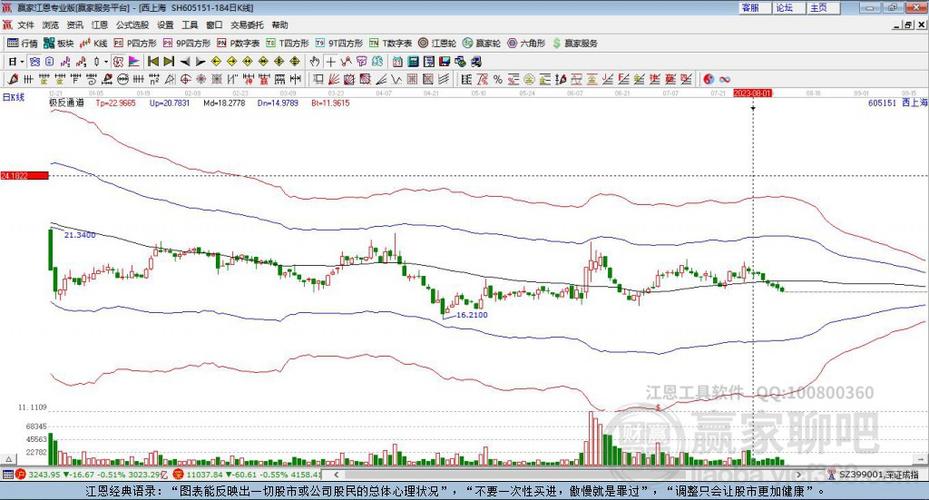Click the 16.2100 low price label
Screen dimensions: 929x500
tap(472, 315)
